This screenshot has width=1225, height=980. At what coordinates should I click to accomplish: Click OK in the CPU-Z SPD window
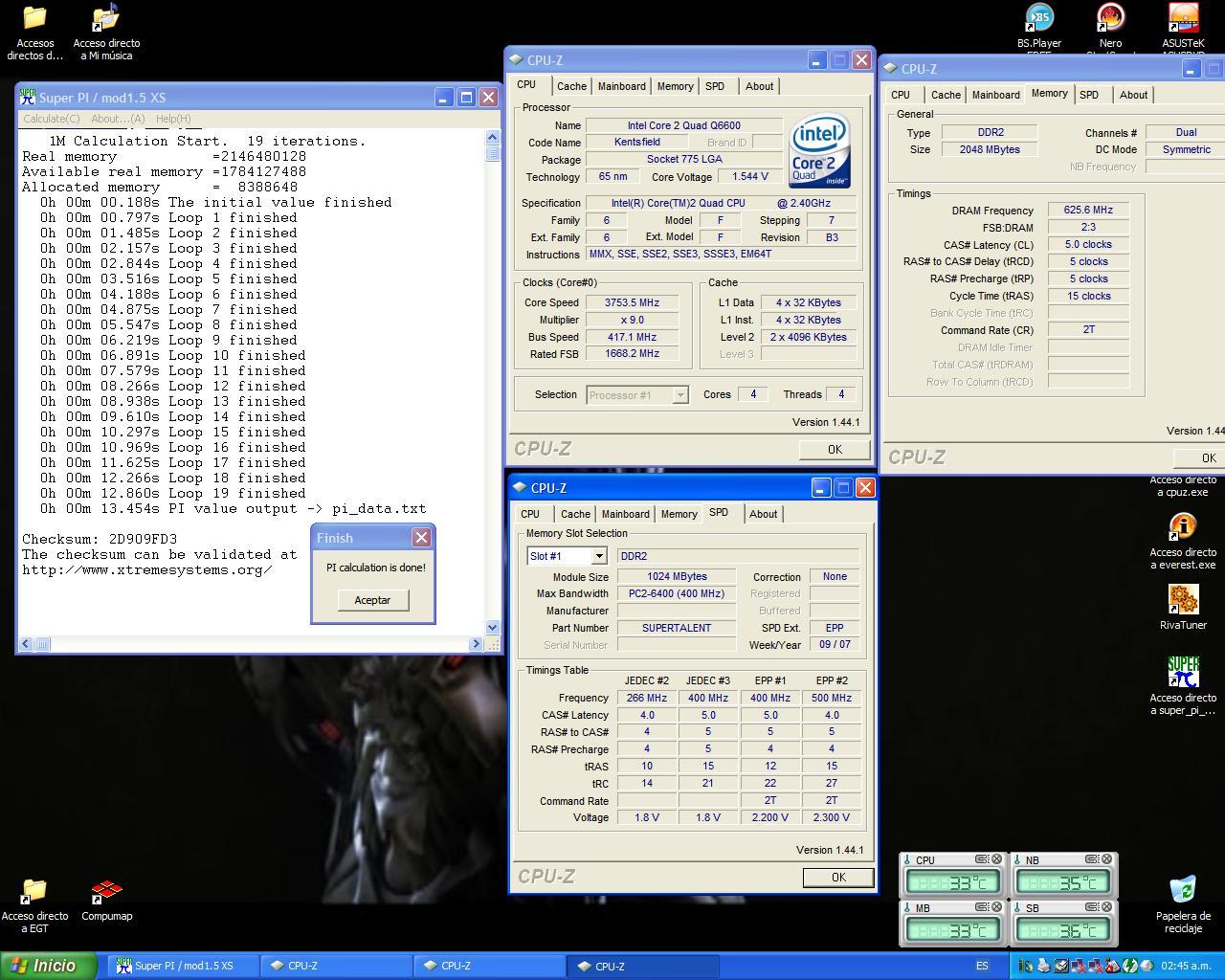point(838,878)
